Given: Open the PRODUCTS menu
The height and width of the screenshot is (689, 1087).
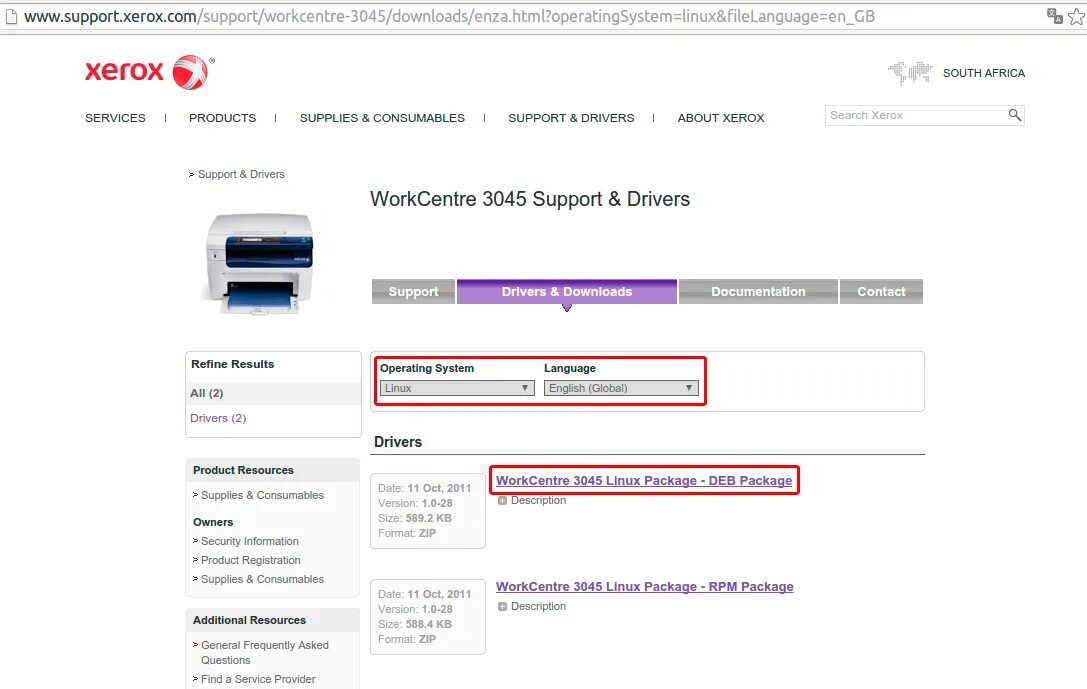Looking at the screenshot, I should click(x=222, y=118).
